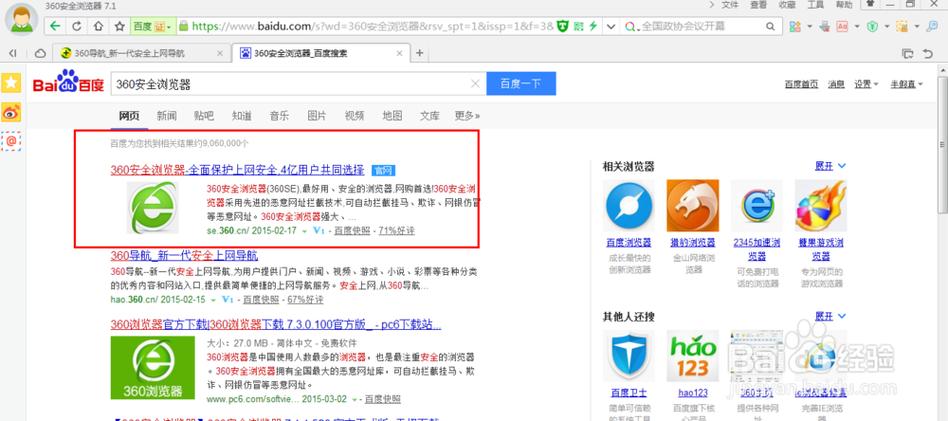This screenshot has height=421, width=948.
Task: Switch to the 图片 search category
Action: 317,116
